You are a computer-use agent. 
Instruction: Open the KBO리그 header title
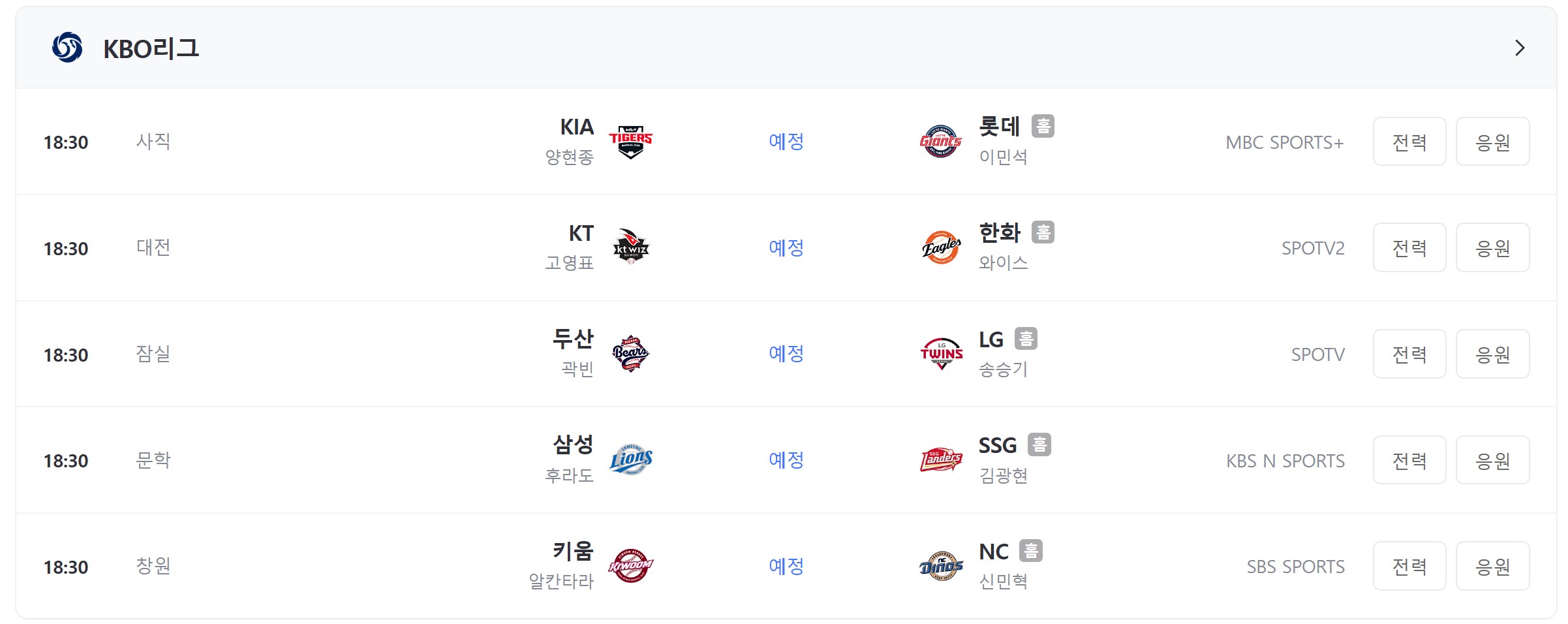click(151, 48)
